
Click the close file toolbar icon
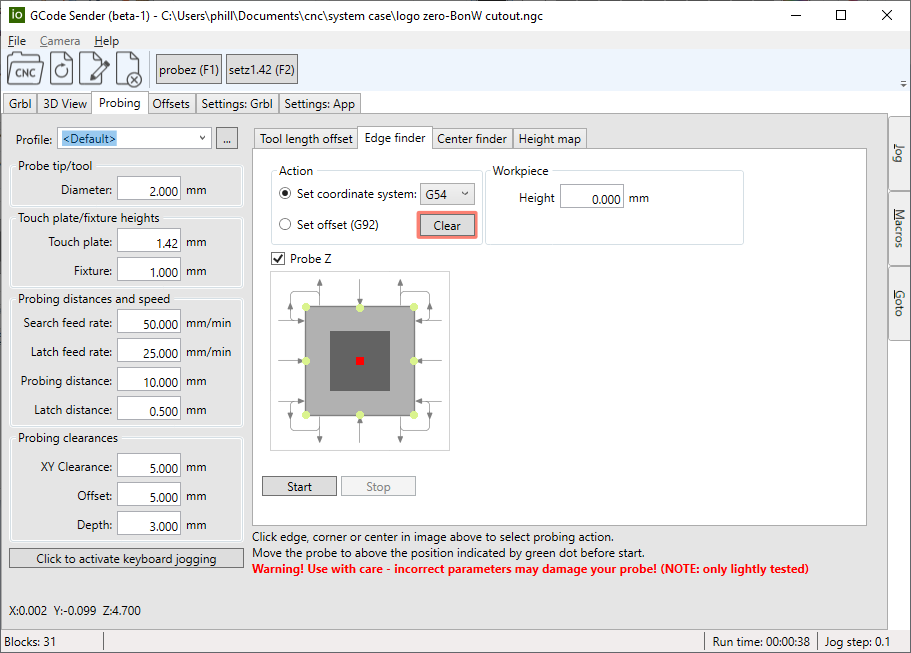click(x=129, y=70)
